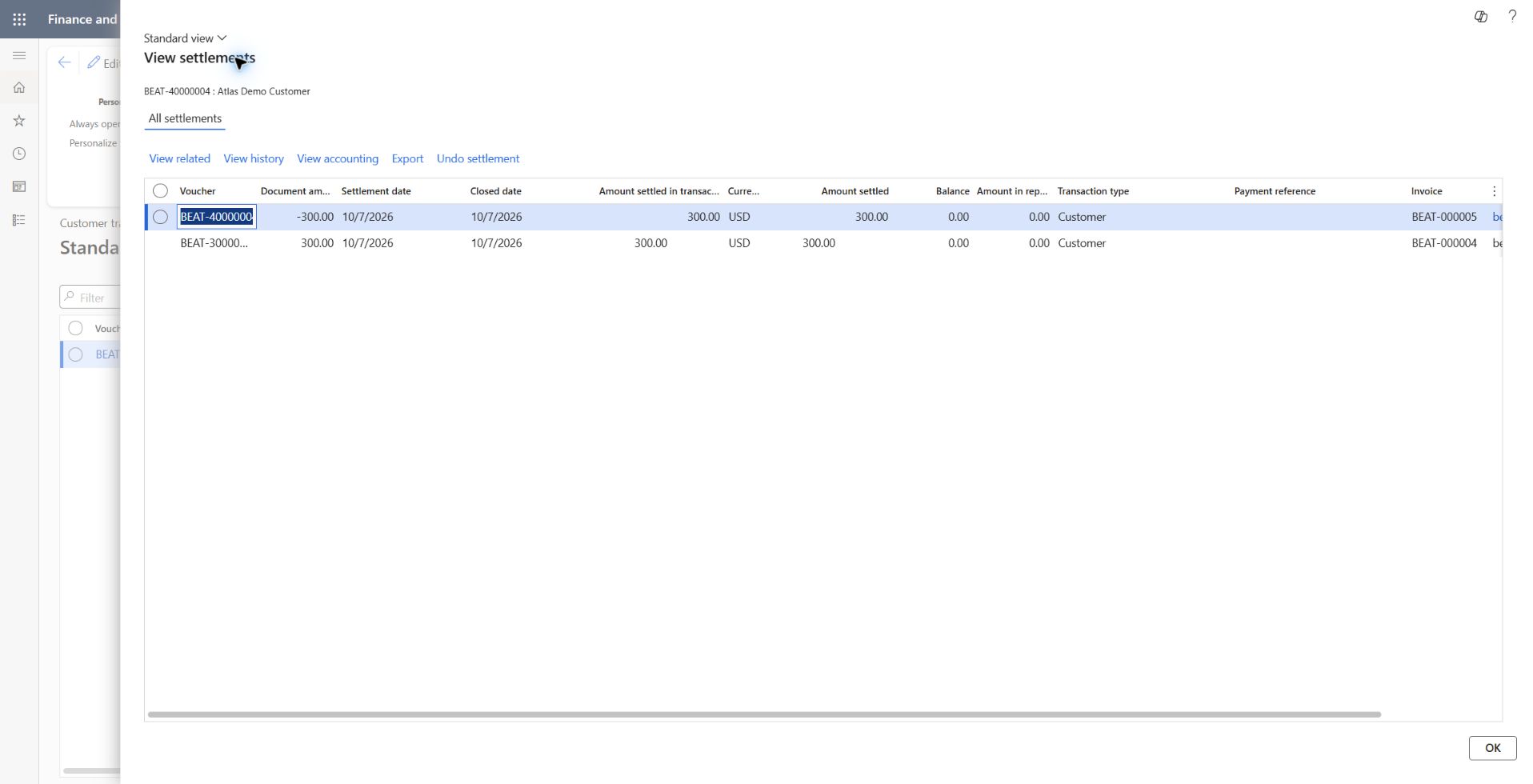Click Amount settled column header

855,191
